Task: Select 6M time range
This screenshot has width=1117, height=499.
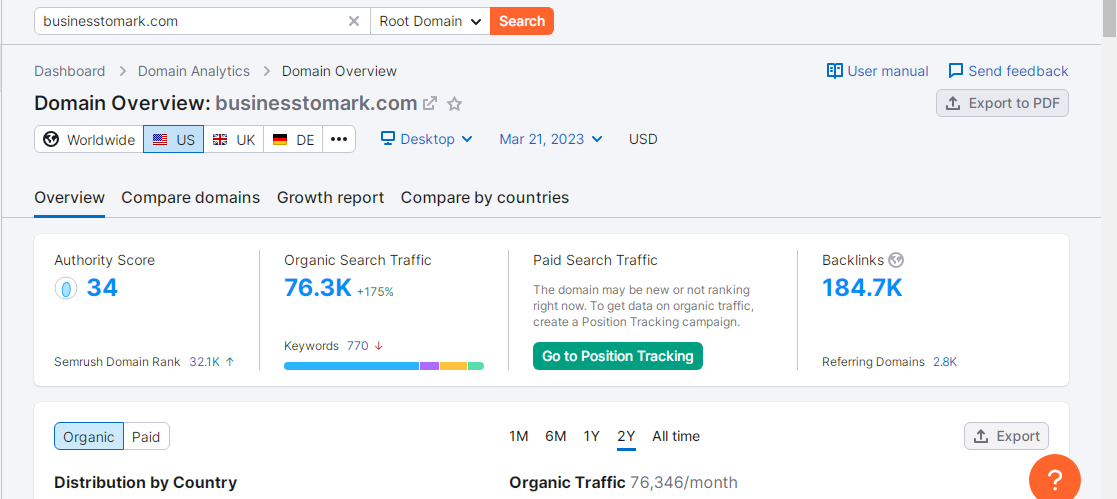Action: 556,436
